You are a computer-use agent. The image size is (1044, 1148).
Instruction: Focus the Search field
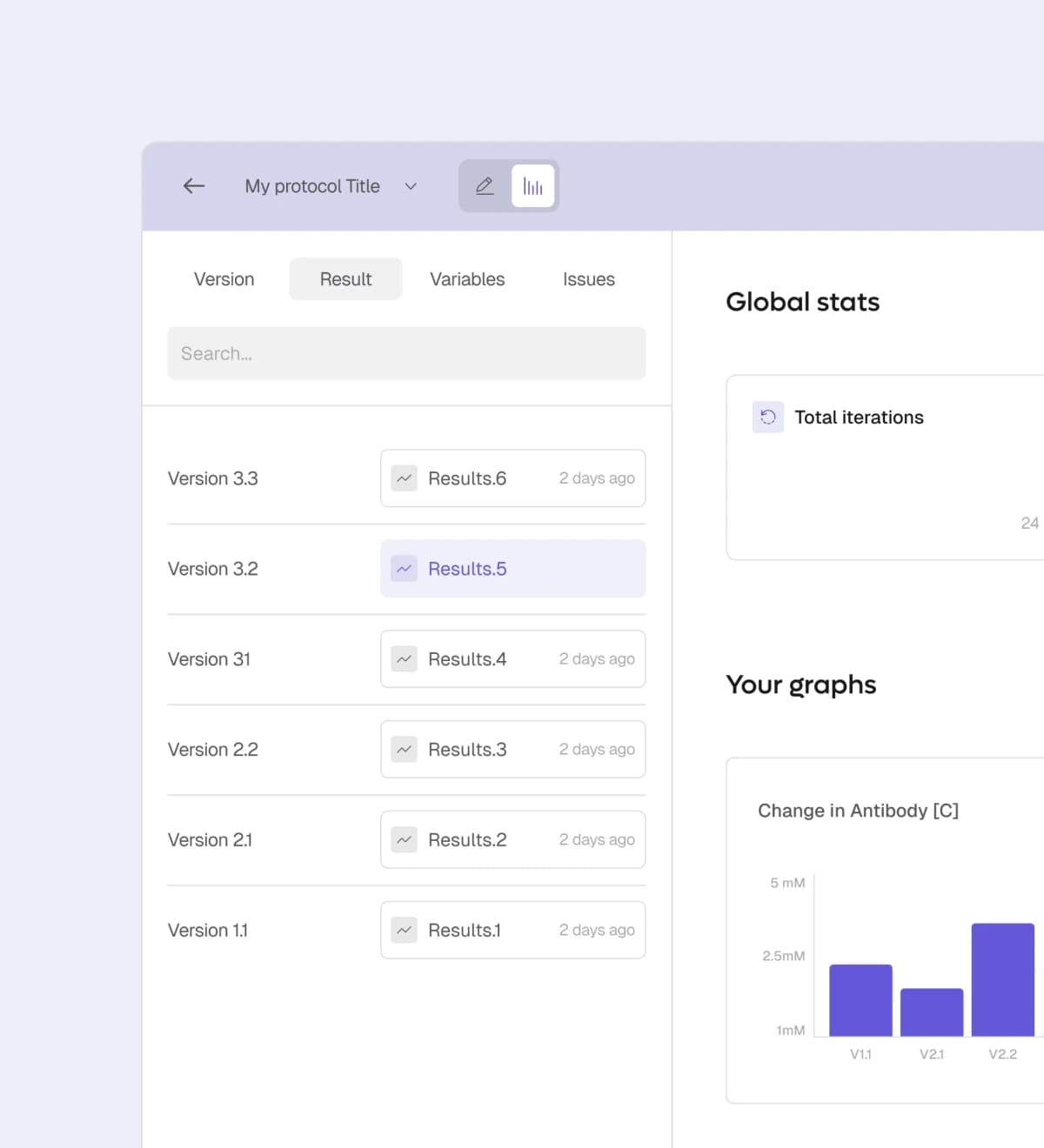pyautogui.click(x=406, y=353)
